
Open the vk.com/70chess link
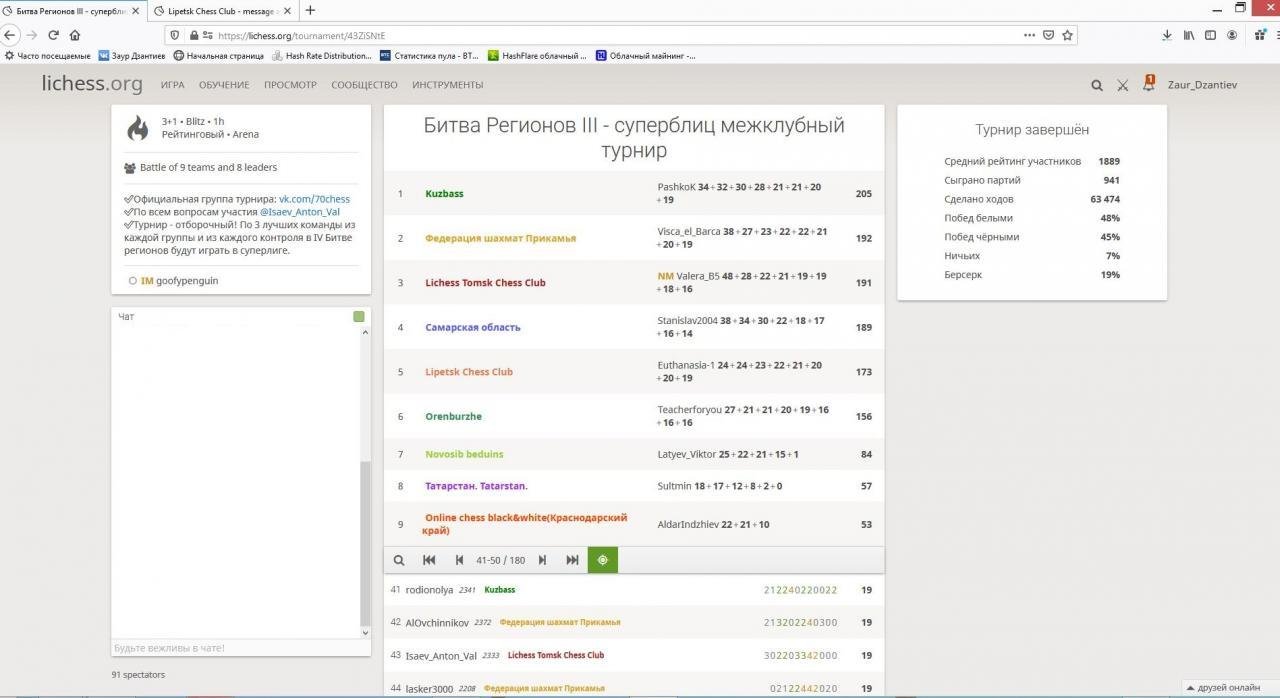pos(314,199)
